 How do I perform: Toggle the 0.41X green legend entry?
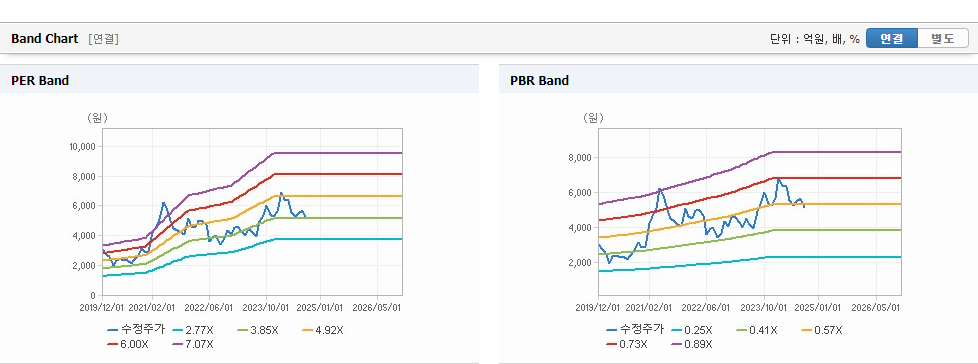pos(757,330)
